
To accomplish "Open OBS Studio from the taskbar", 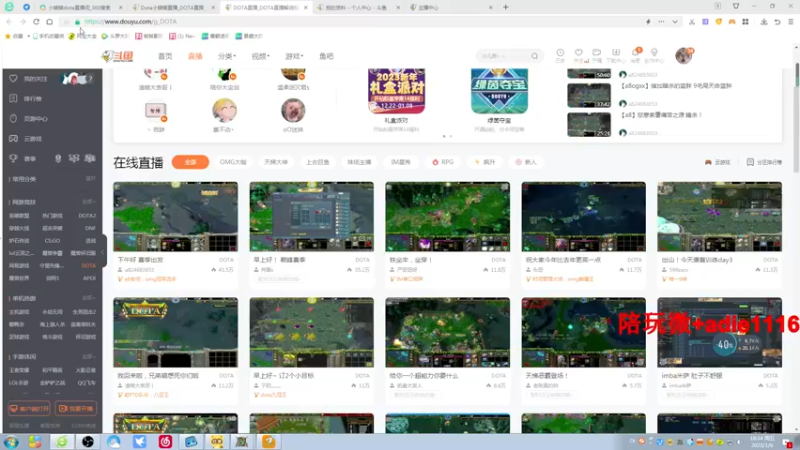I will [x=88, y=442].
